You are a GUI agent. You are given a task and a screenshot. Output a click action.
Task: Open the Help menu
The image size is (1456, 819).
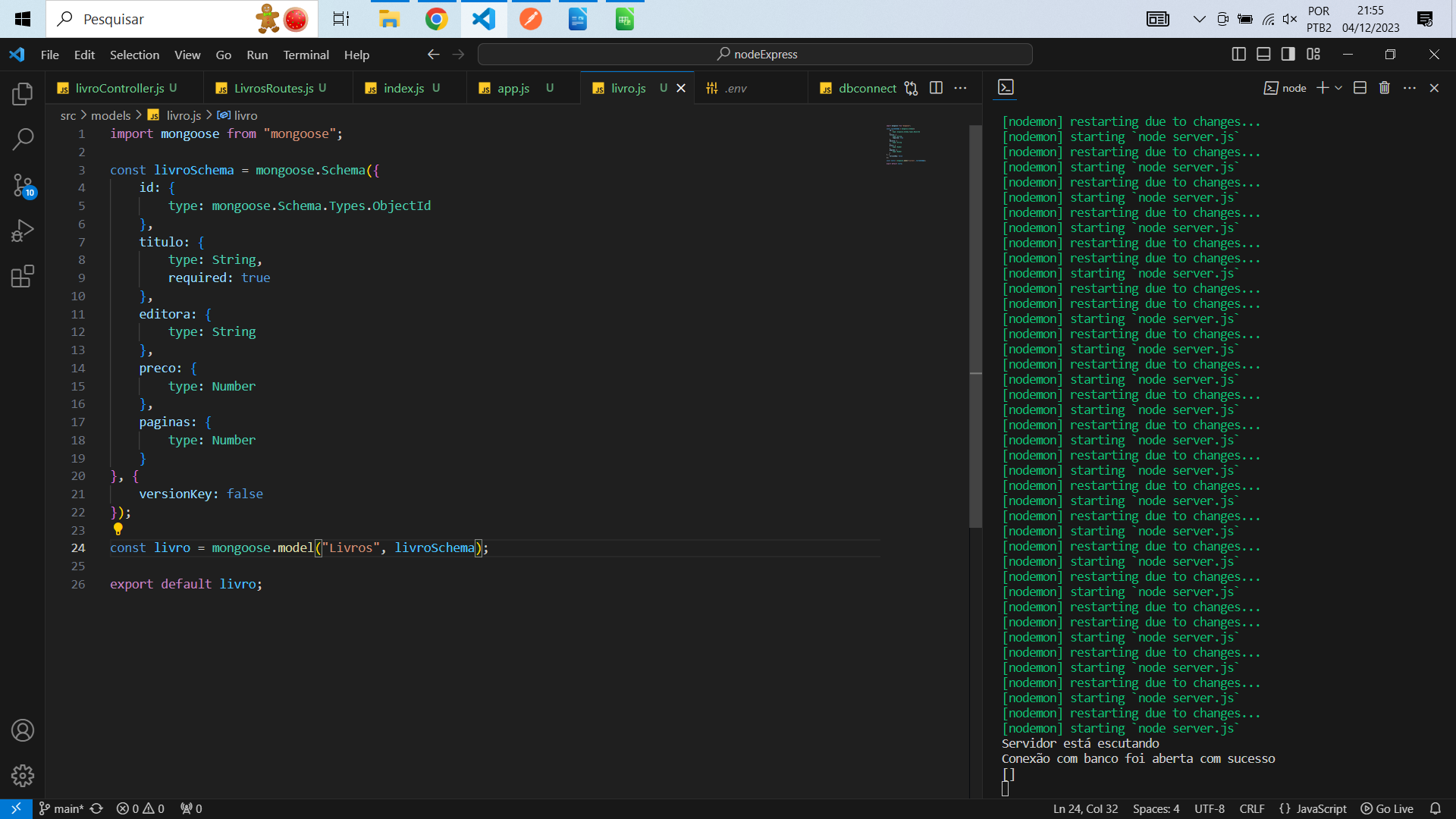pyautogui.click(x=356, y=55)
